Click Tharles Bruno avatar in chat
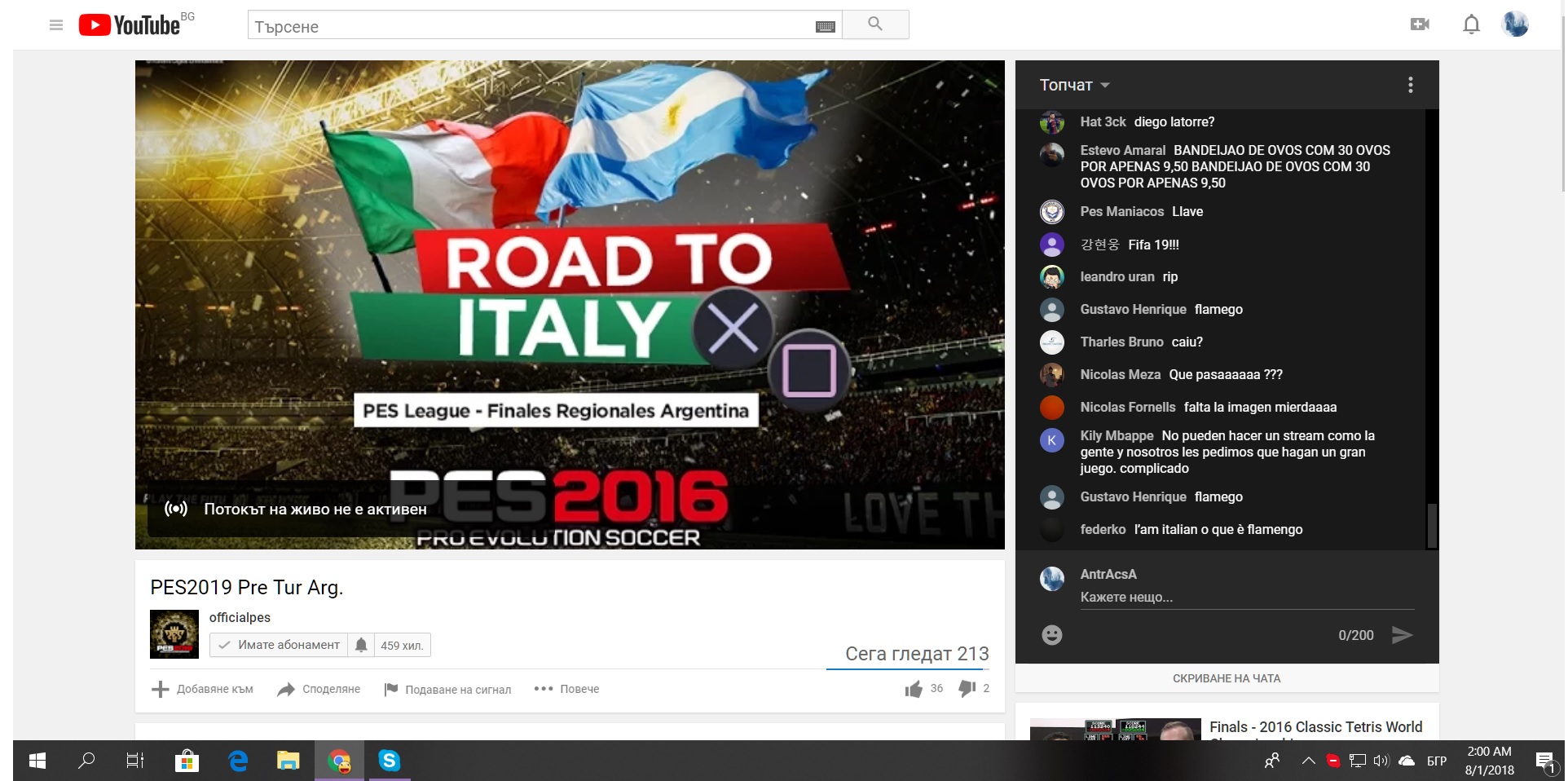Image resolution: width=1568 pixels, height=781 pixels. click(1052, 342)
